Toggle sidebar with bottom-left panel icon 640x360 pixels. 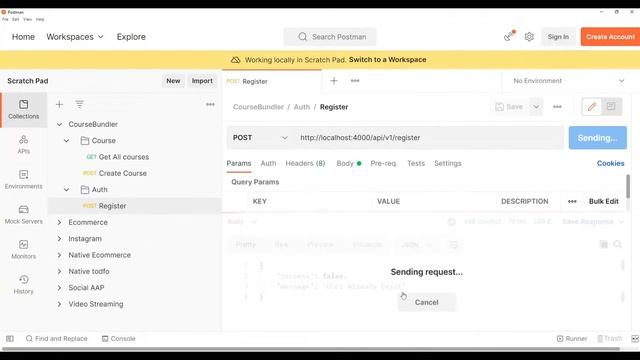click(10, 338)
